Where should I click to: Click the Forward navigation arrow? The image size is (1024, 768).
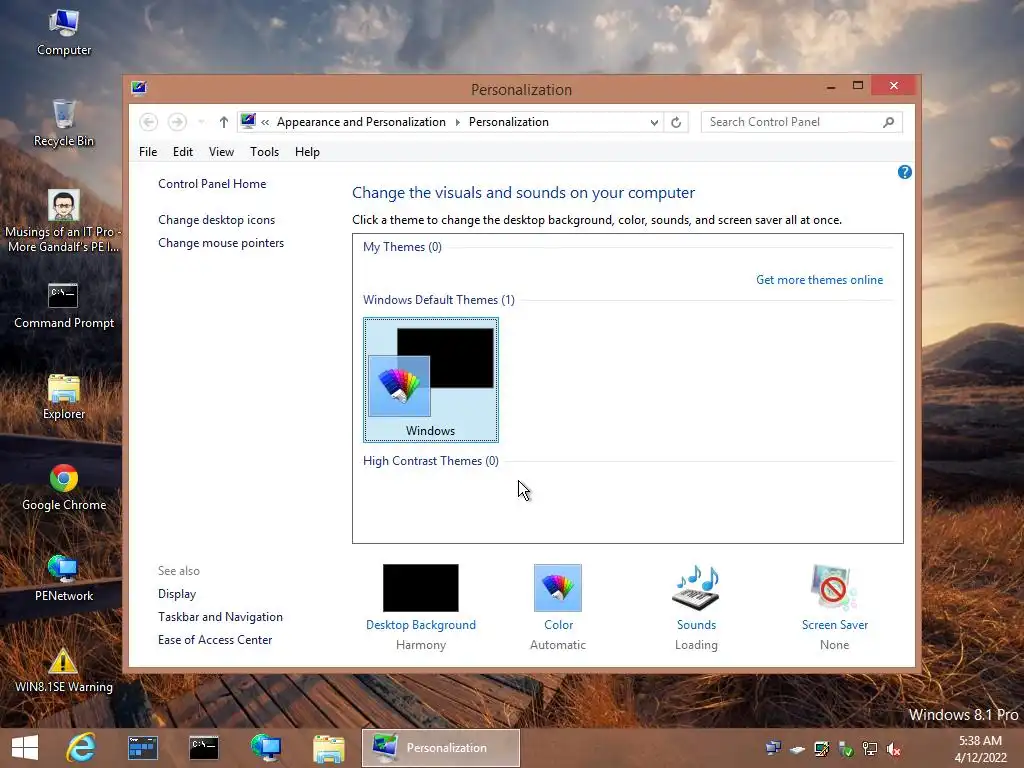(x=177, y=122)
